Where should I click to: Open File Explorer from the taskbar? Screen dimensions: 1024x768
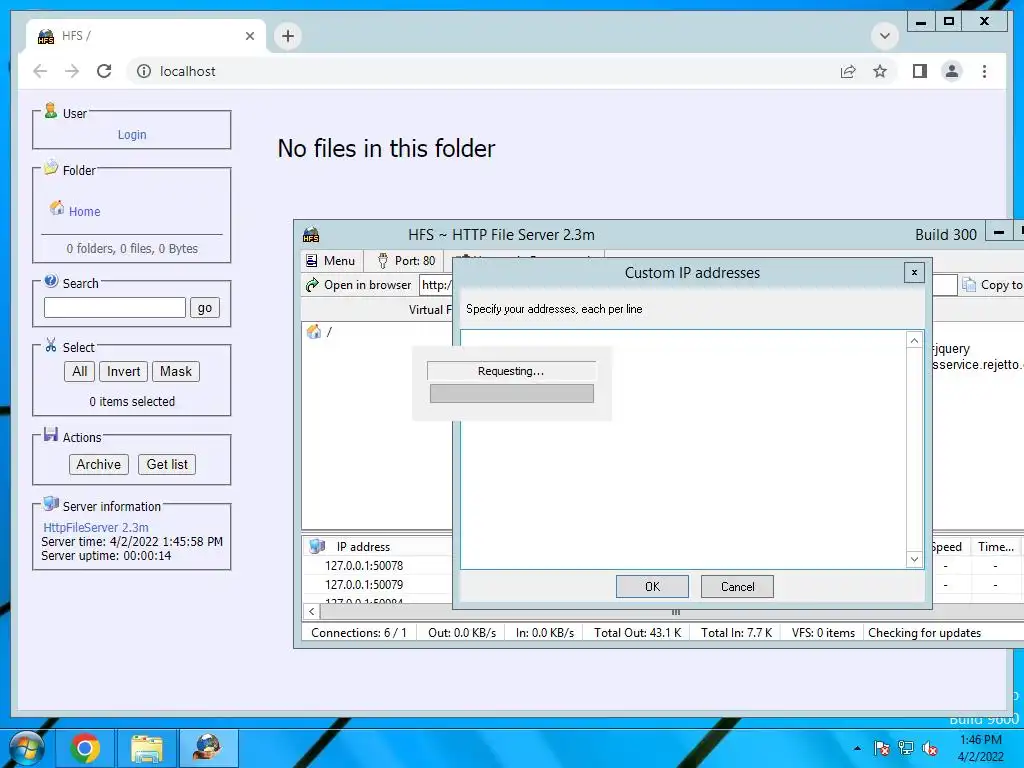pos(147,748)
